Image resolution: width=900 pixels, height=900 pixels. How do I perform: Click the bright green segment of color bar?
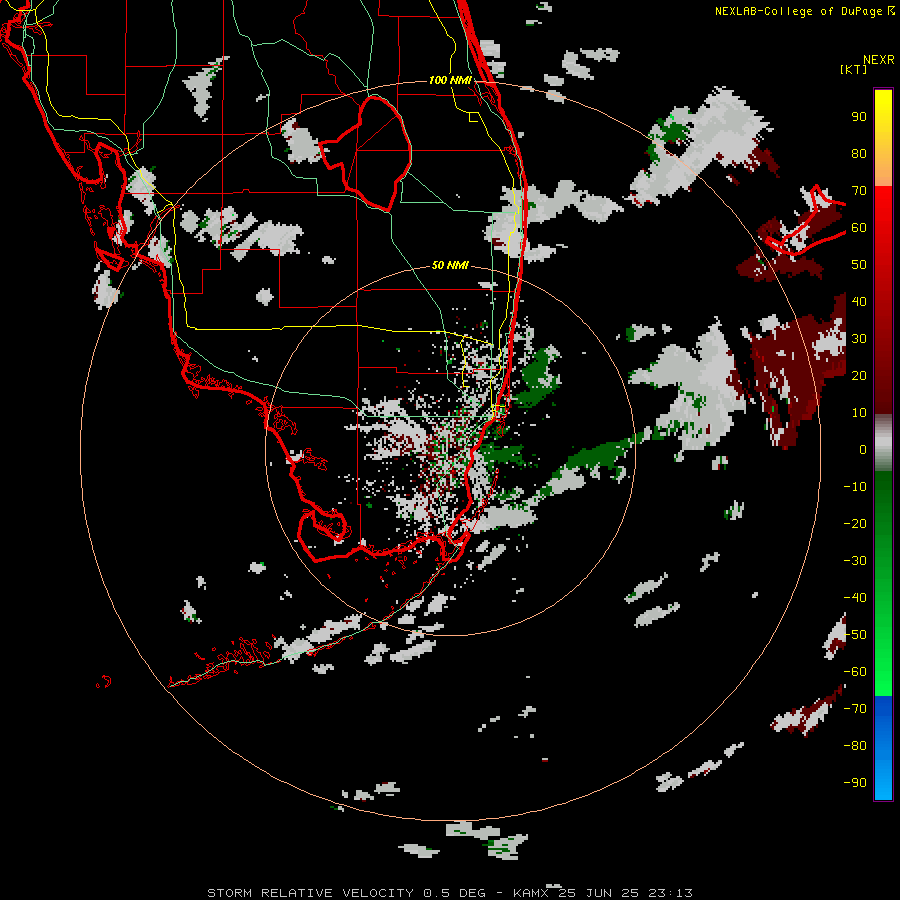[x=883, y=584]
